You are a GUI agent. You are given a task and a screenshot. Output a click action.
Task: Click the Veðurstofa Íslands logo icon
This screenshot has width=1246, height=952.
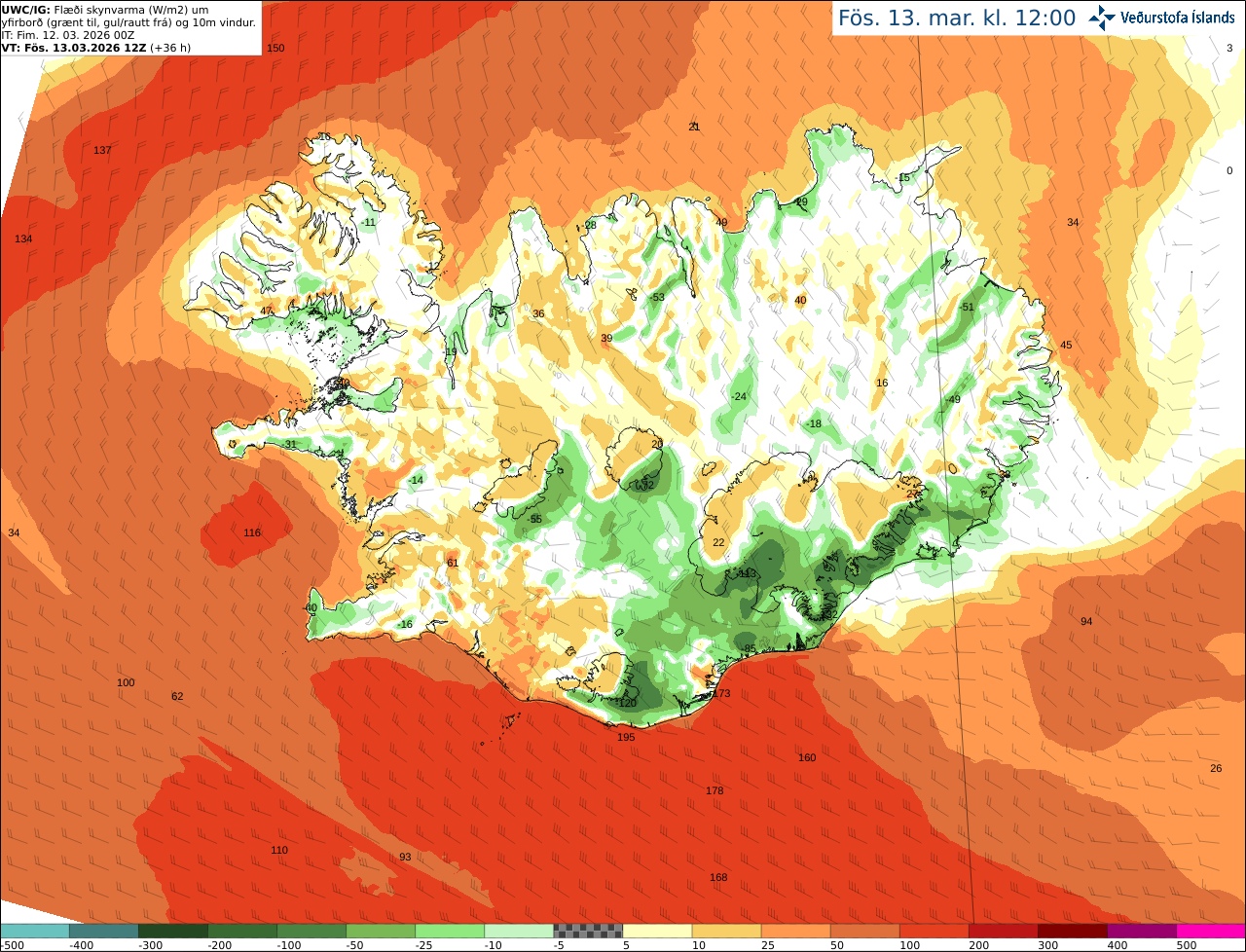1102,18
